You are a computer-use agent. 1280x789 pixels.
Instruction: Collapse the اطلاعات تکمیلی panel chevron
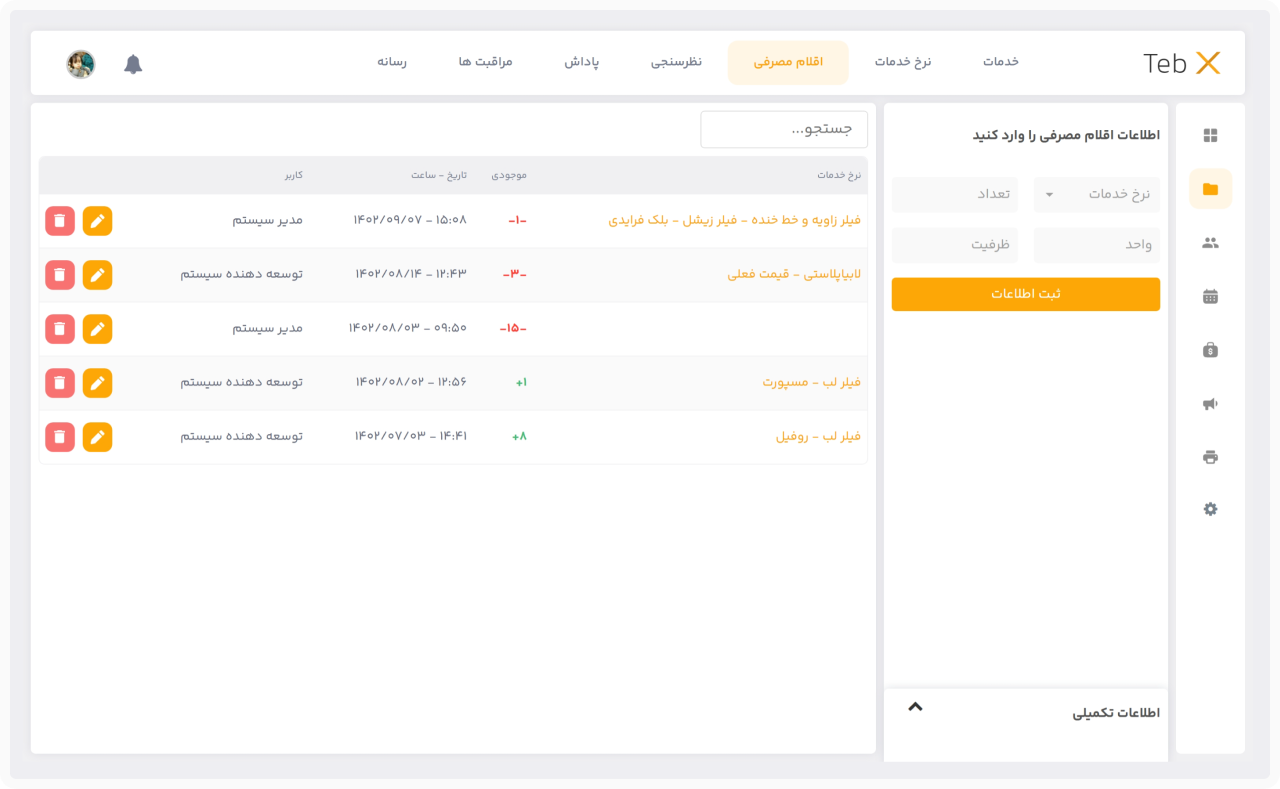click(x=915, y=707)
